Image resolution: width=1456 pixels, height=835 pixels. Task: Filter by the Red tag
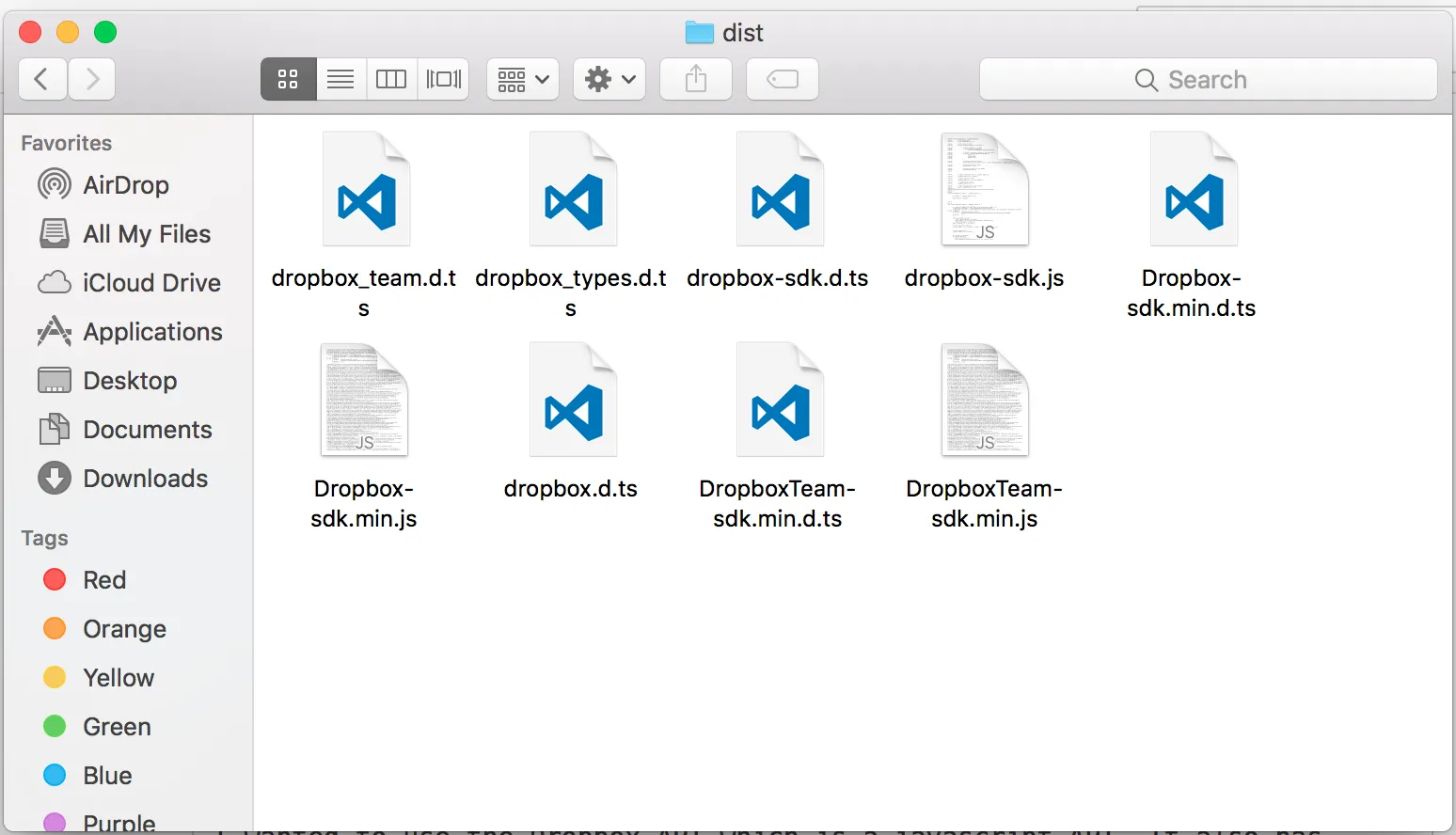click(x=127, y=579)
